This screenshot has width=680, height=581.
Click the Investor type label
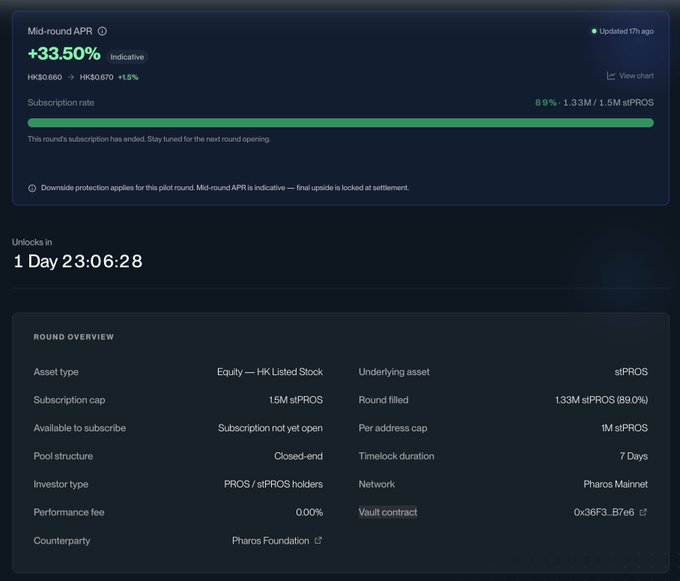61,484
